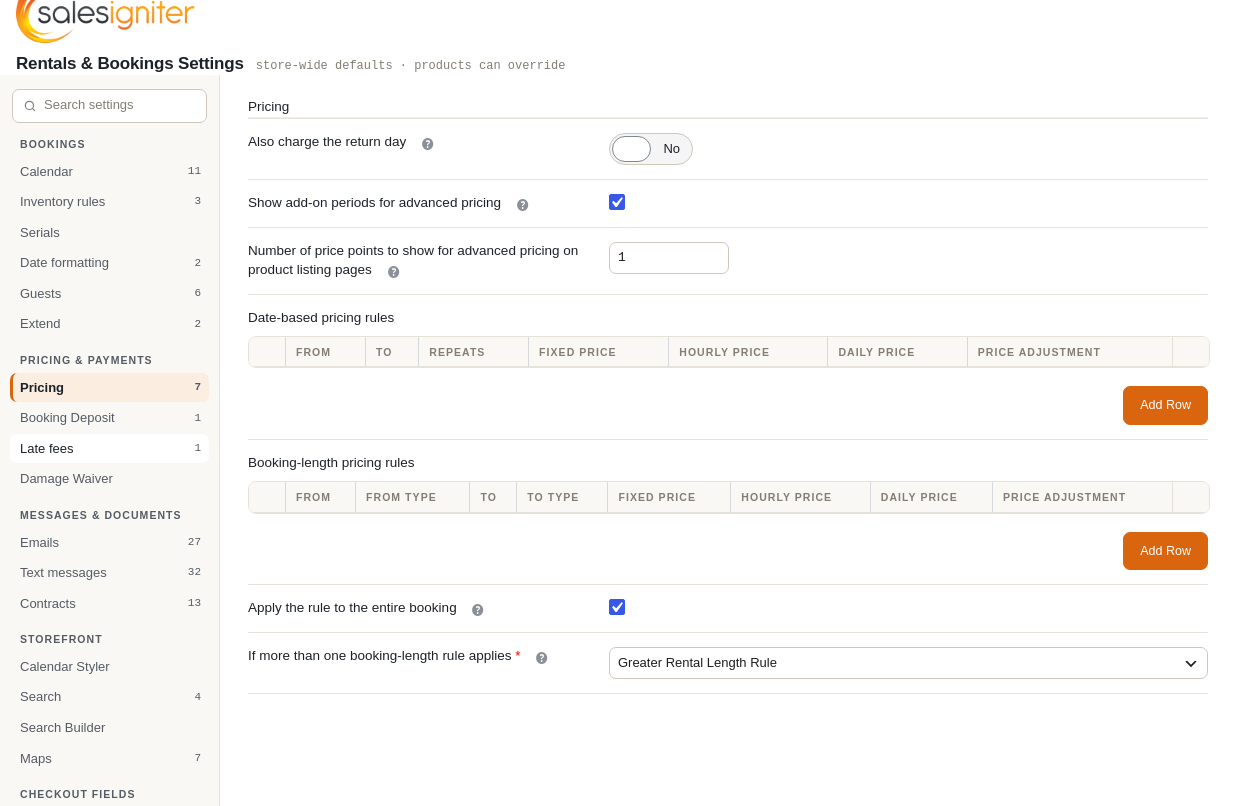Image resolution: width=1236 pixels, height=806 pixels.
Task: Focus the Search settings field
Action: pyautogui.click(x=110, y=106)
